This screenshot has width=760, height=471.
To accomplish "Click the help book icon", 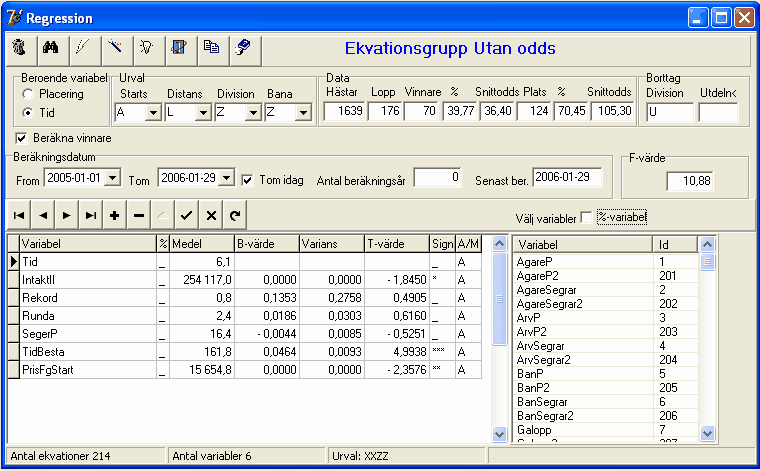I will [x=243, y=48].
